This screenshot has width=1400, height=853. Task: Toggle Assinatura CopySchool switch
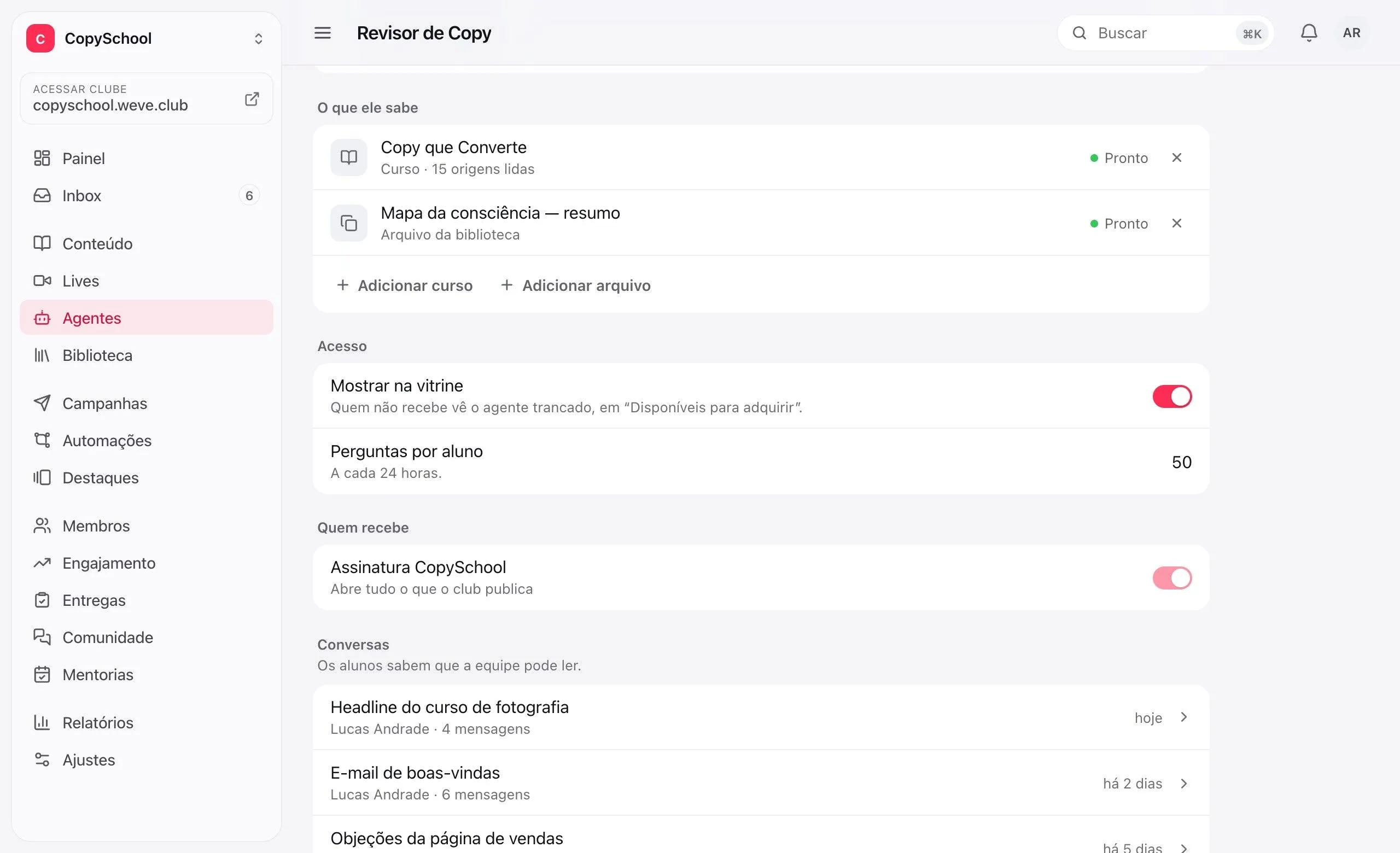click(x=1171, y=577)
